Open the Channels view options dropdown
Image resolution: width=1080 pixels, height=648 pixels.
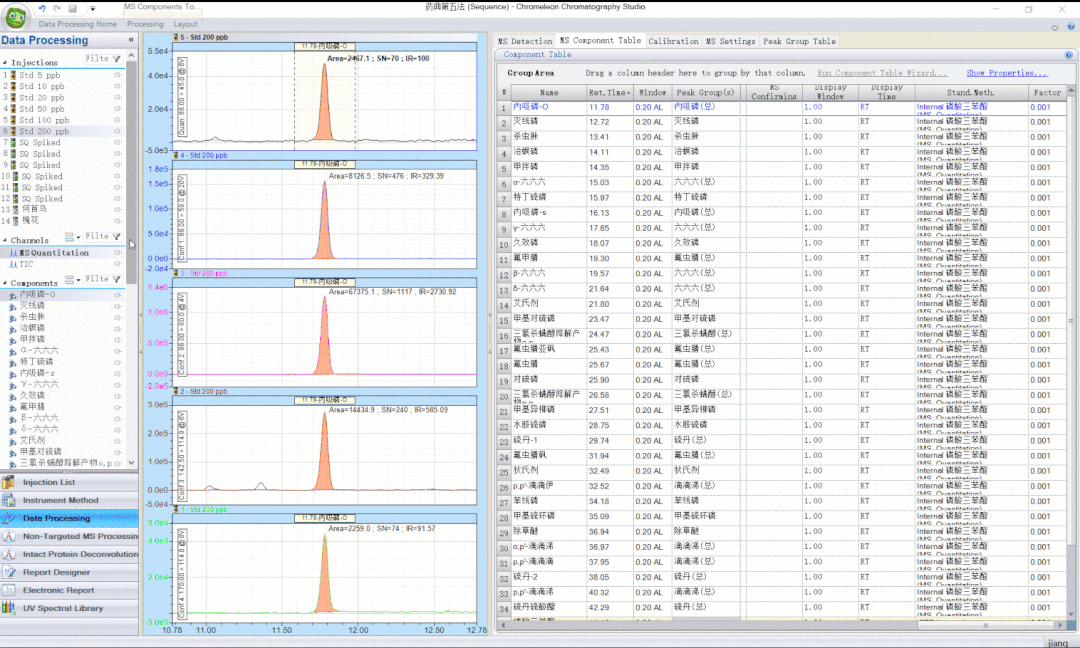click(72, 237)
